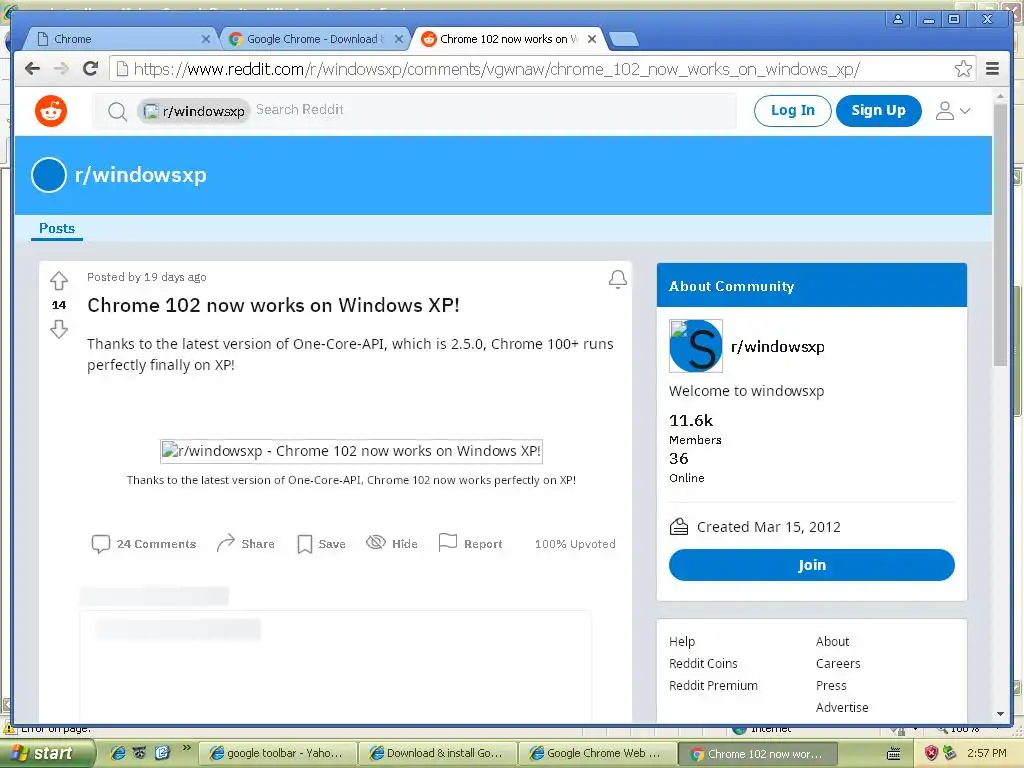Viewport: 1024px width, 768px height.
Task: Open a new tab button
Action: click(x=624, y=40)
